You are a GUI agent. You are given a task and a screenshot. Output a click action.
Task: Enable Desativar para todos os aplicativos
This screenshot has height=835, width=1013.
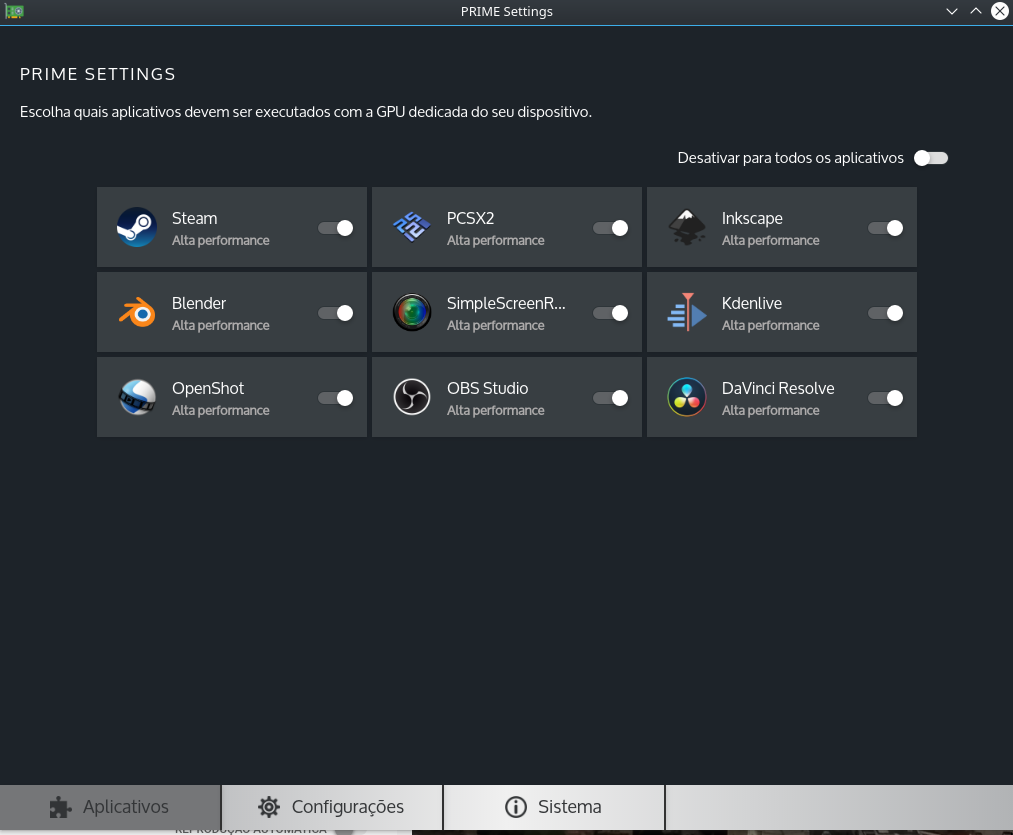931,158
